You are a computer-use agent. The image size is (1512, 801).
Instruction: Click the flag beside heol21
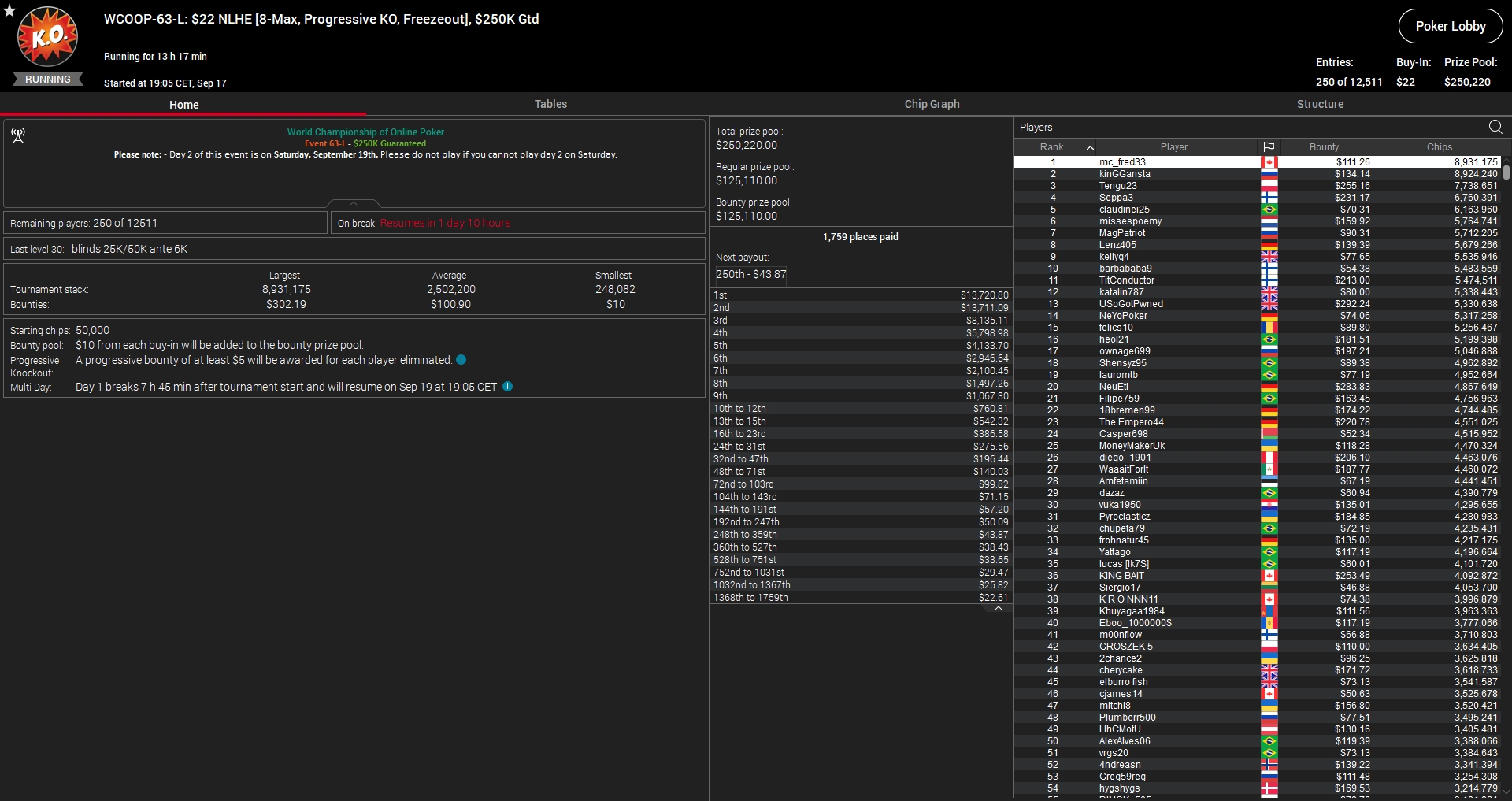point(1269,339)
